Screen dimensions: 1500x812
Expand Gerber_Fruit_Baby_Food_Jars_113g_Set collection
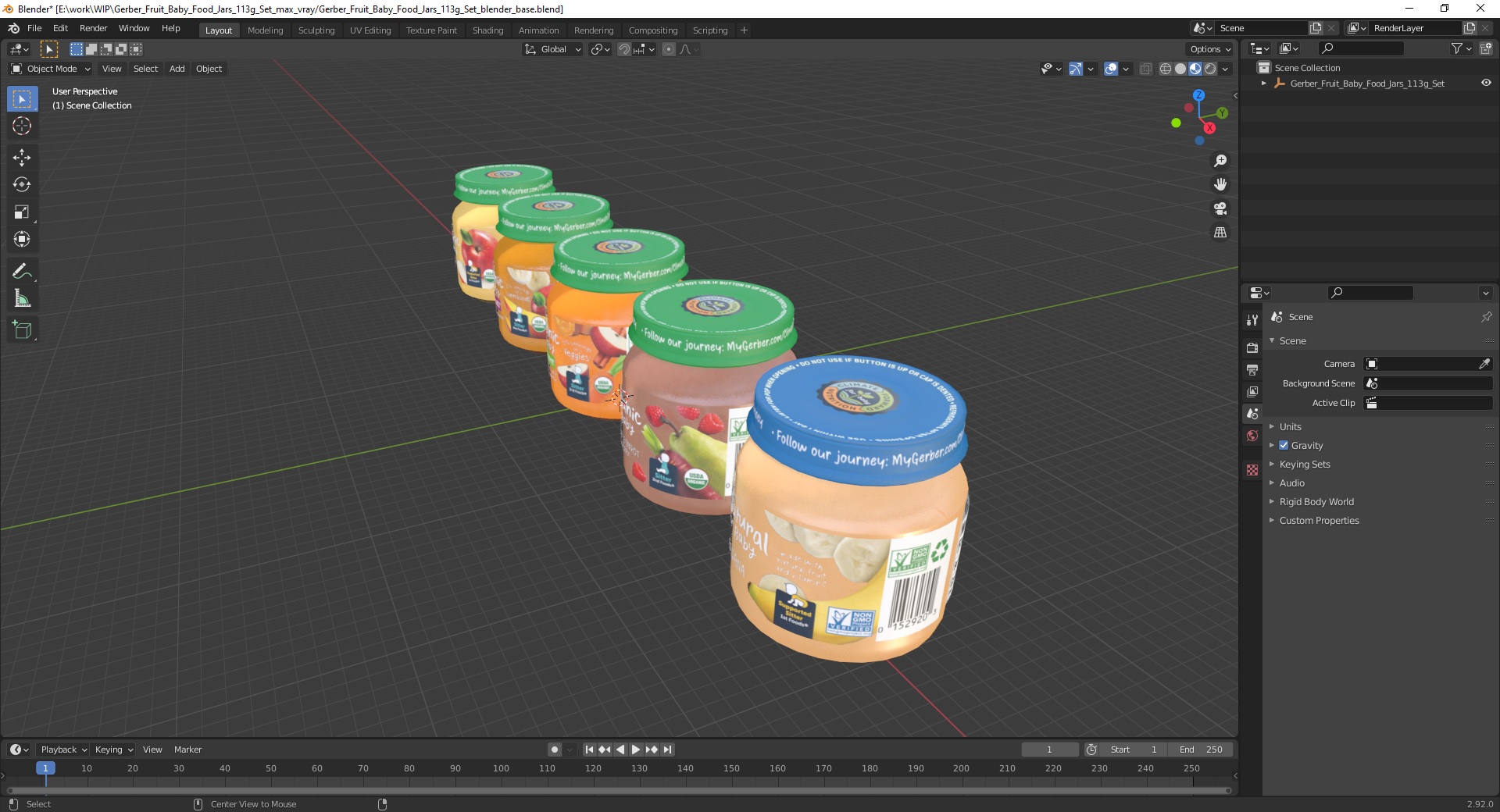click(x=1264, y=84)
